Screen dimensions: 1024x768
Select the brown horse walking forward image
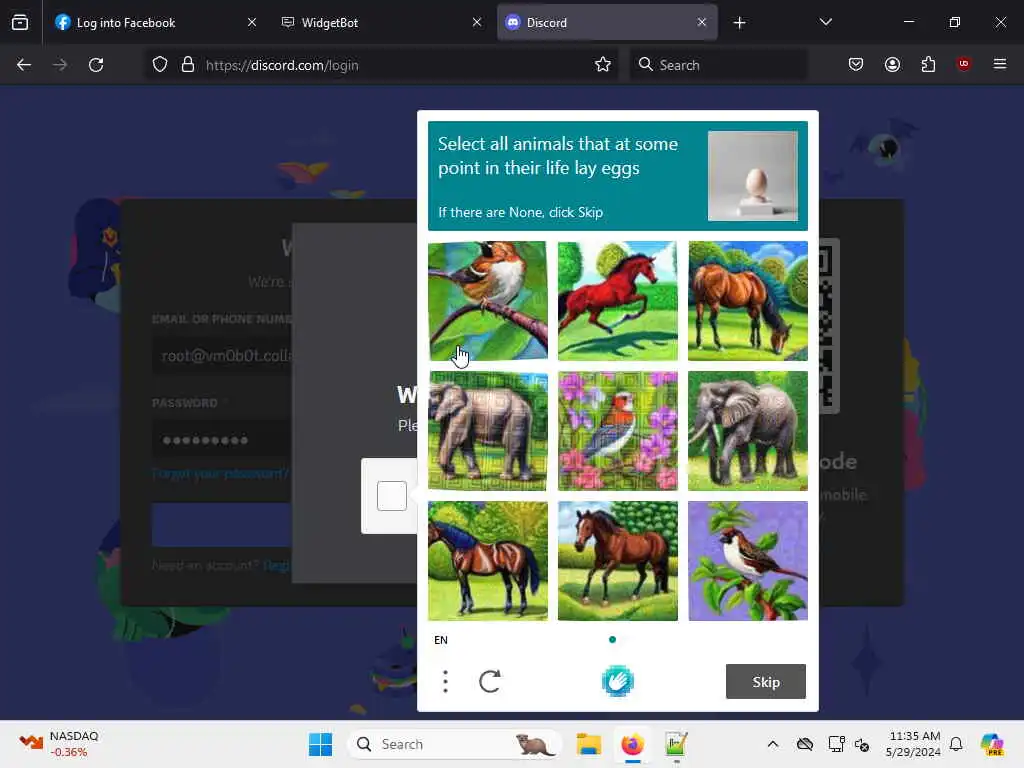point(617,560)
